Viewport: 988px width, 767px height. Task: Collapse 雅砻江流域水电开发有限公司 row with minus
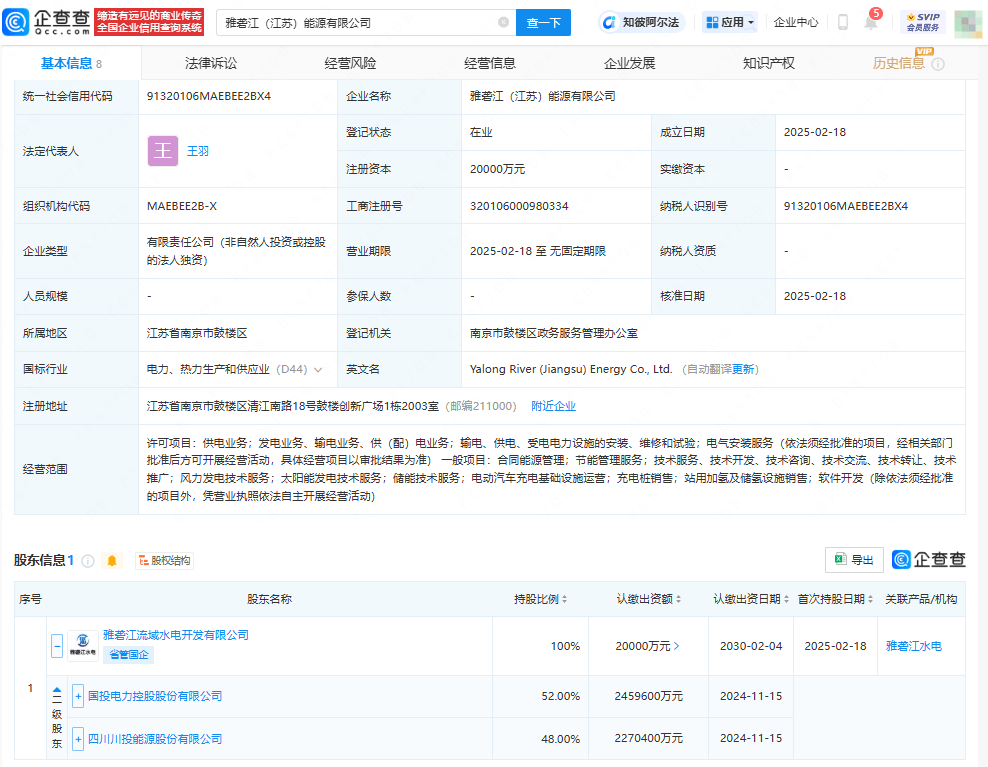pyautogui.click(x=57, y=646)
